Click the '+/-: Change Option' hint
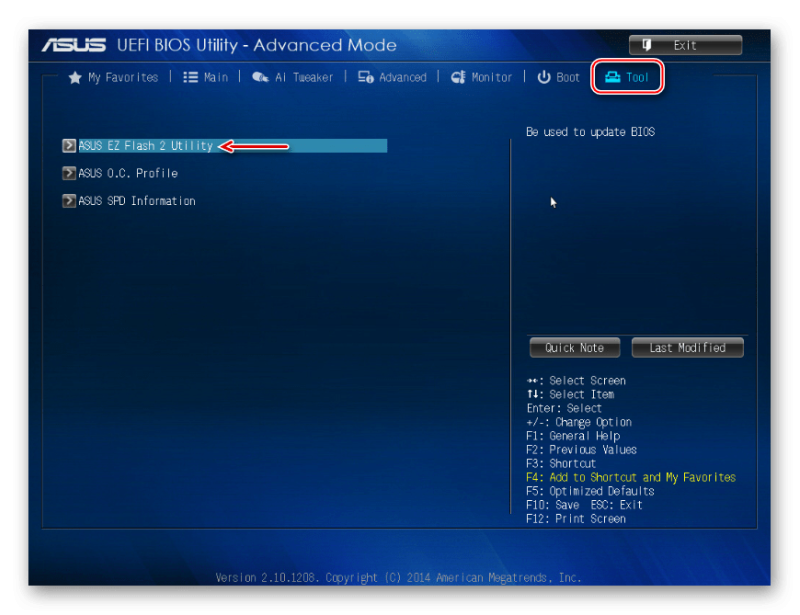The image size is (800, 615). click(579, 422)
